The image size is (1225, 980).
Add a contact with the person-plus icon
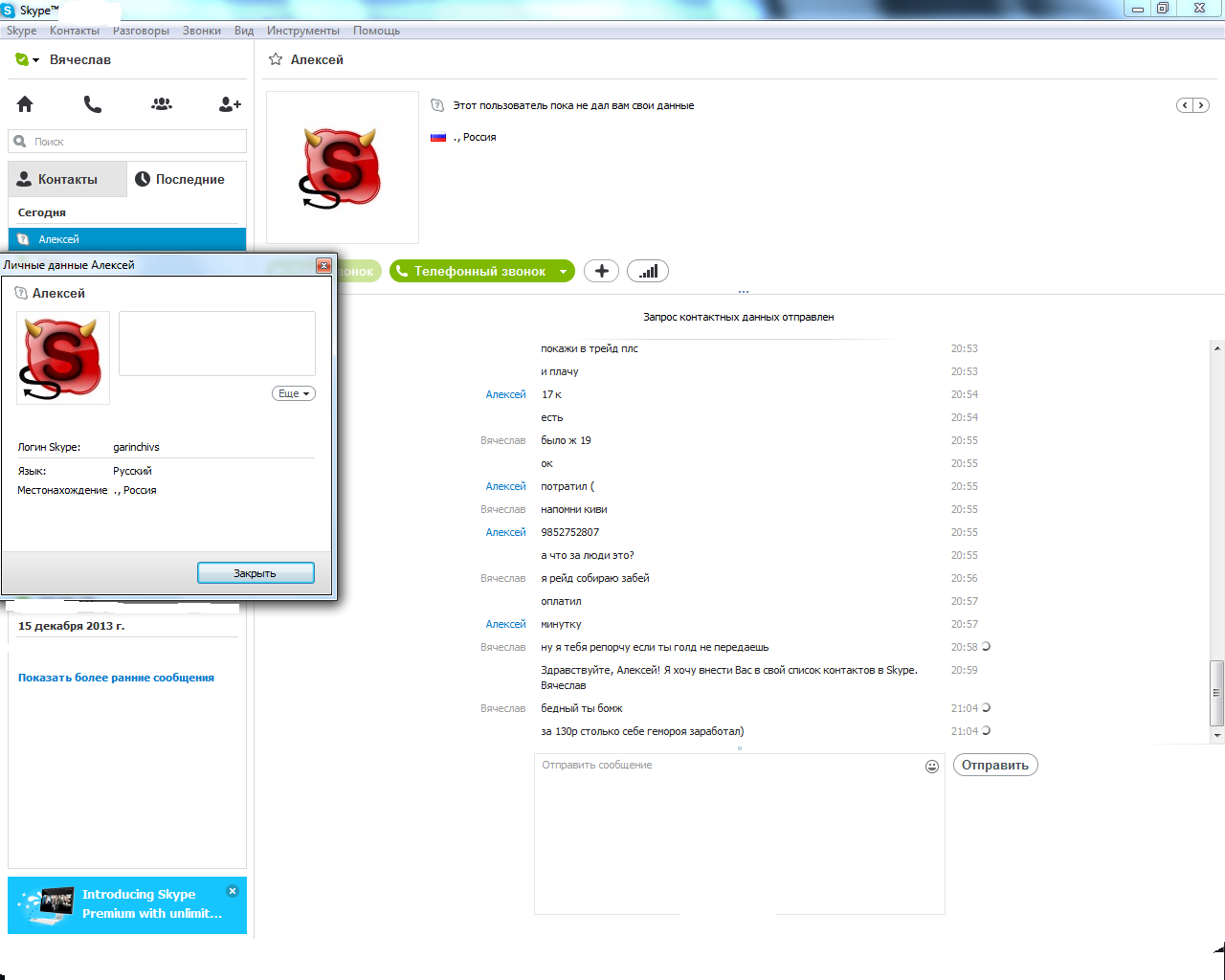[230, 103]
